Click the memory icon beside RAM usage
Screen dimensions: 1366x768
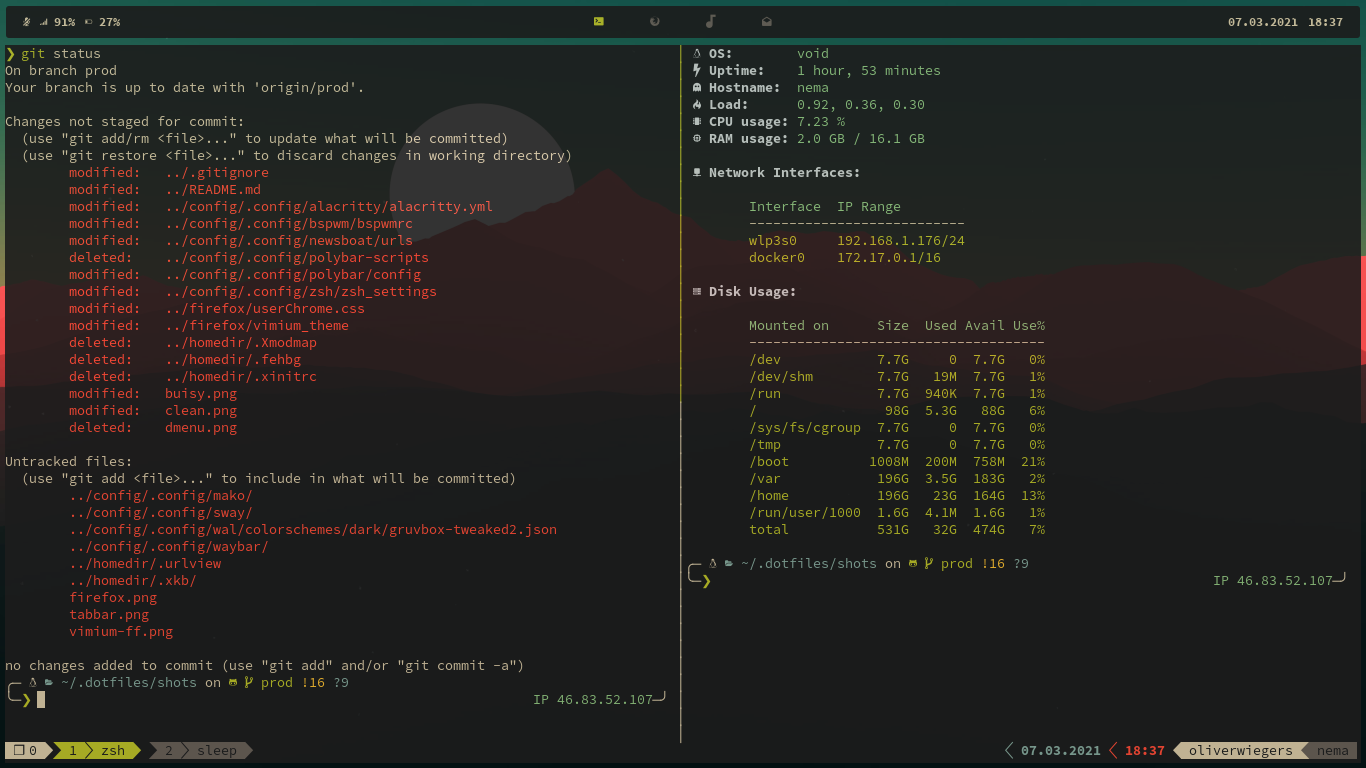point(697,139)
